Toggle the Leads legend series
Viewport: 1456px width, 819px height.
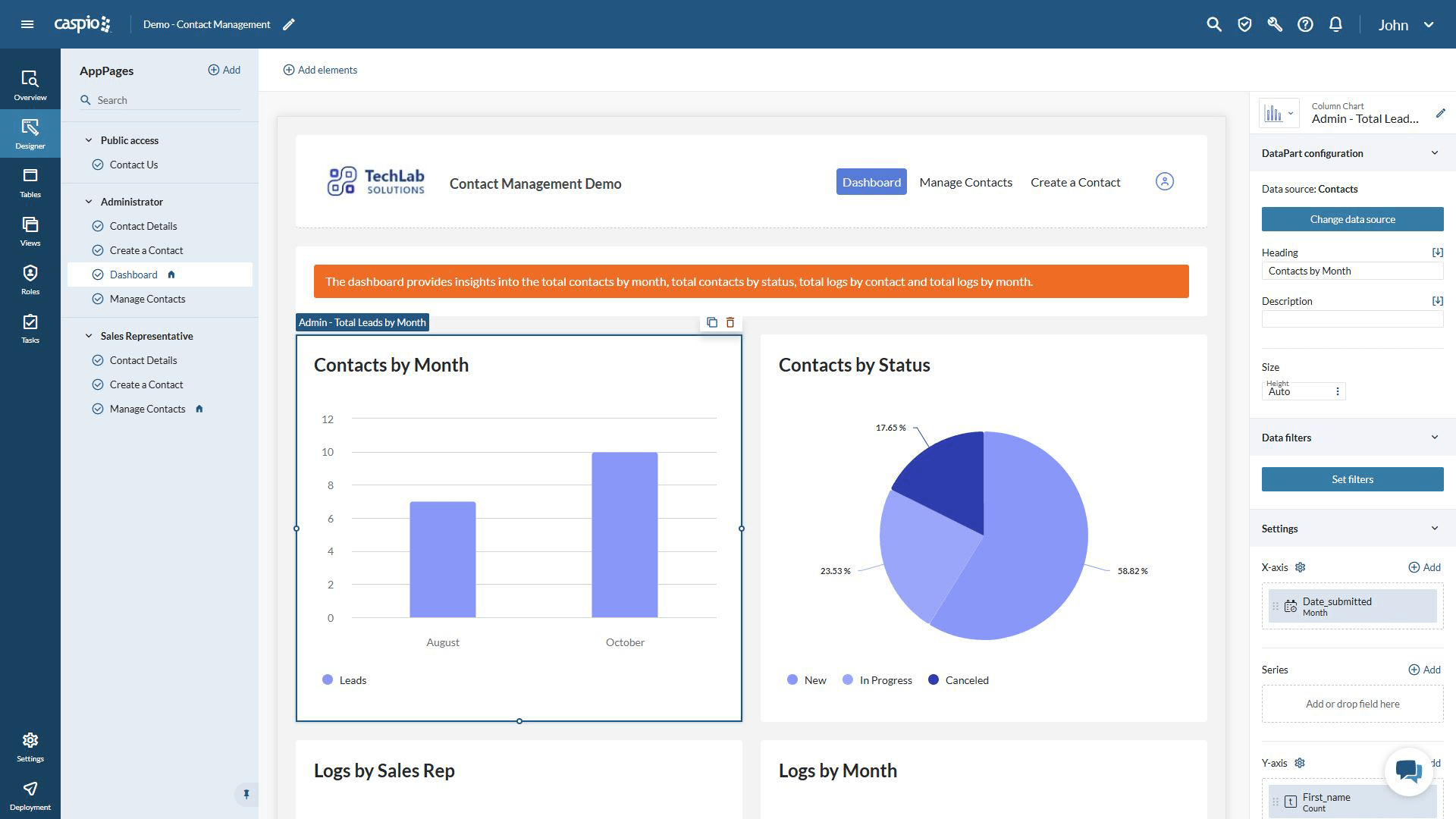[344, 680]
